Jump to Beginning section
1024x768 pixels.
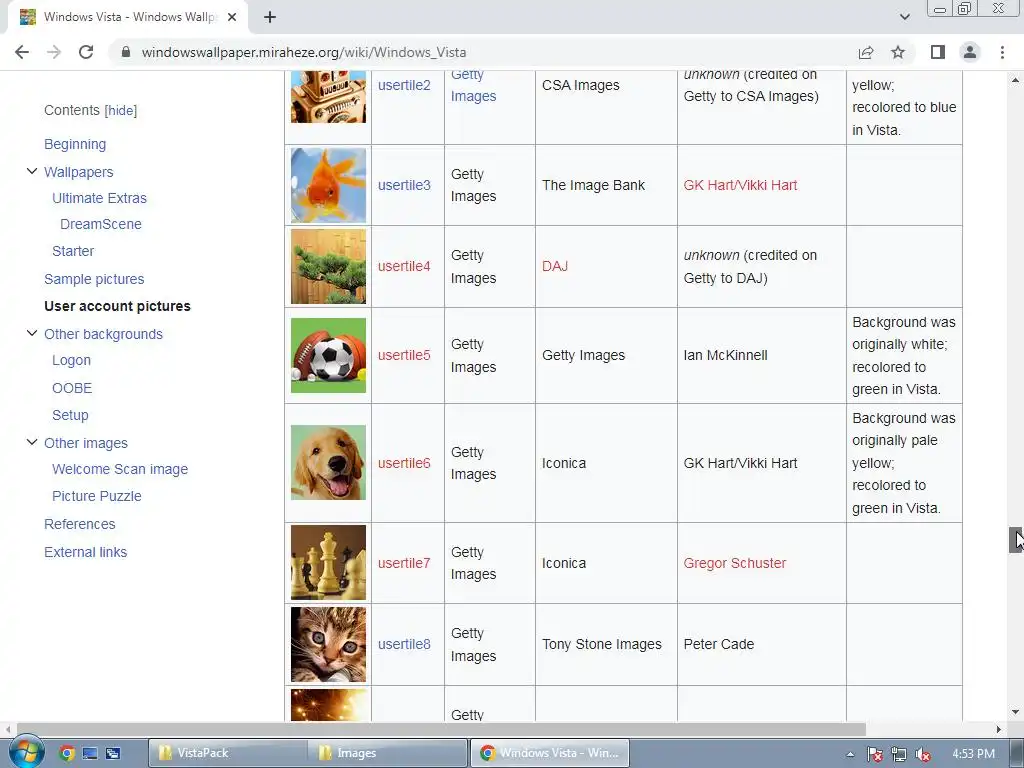(x=75, y=144)
